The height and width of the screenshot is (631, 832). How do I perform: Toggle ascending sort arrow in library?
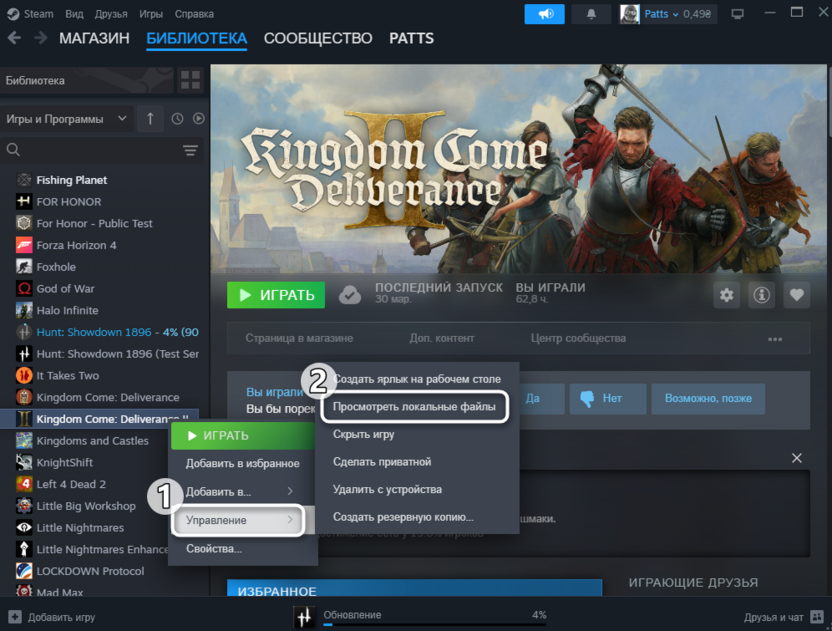[x=150, y=118]
